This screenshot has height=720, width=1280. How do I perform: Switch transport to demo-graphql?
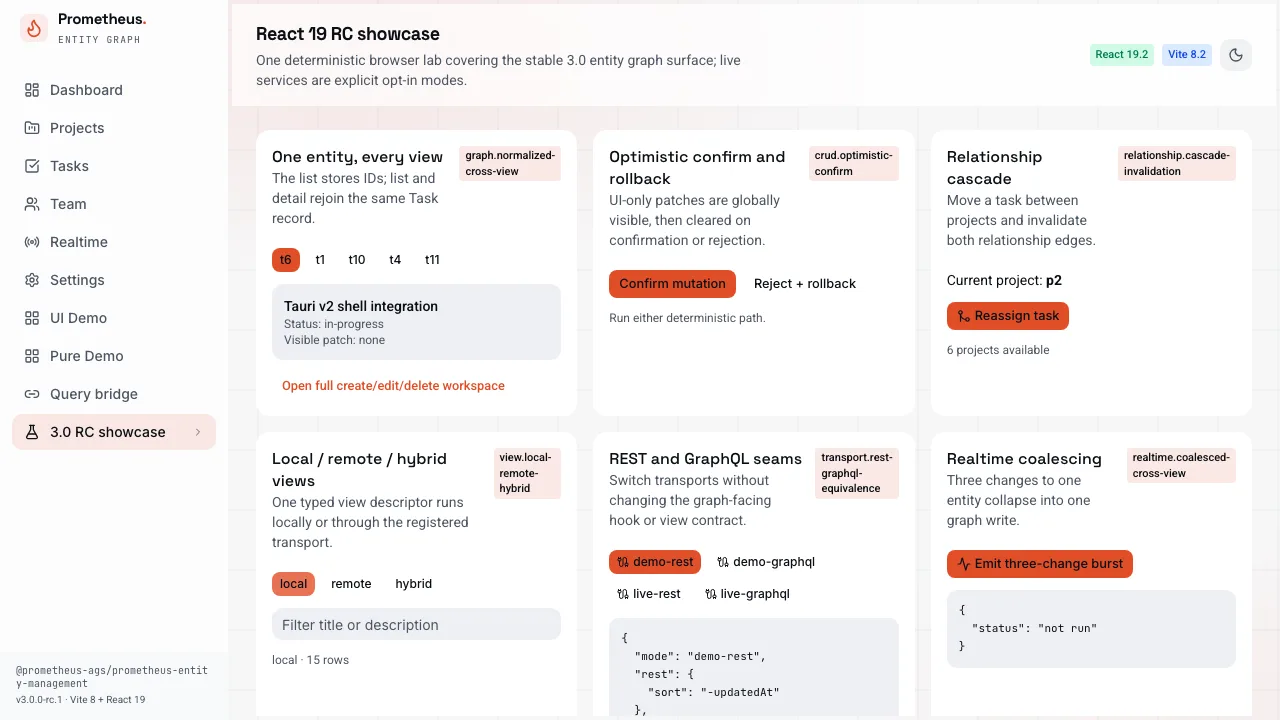pos(766,562)
